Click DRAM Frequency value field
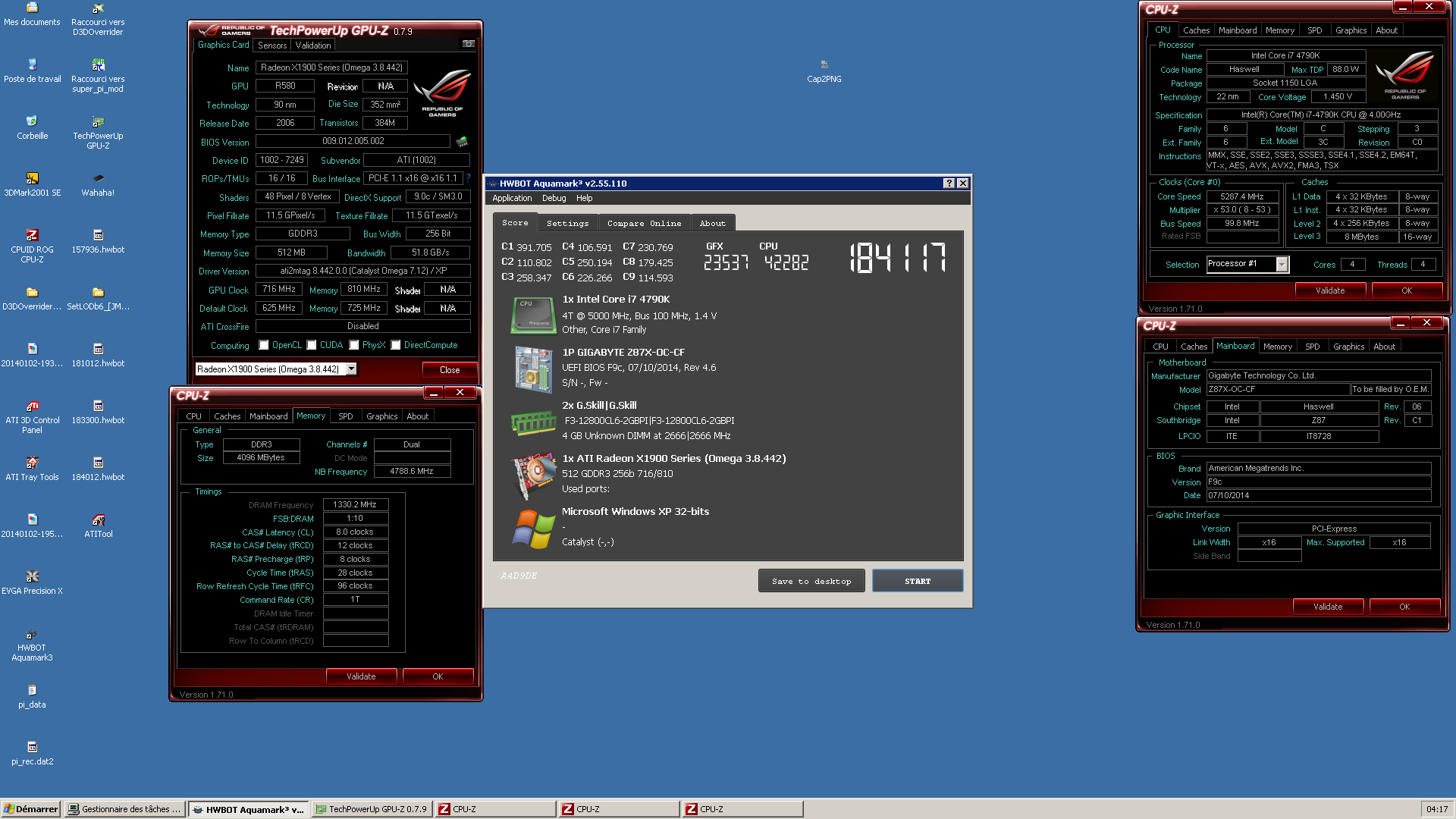Viewport: 1456px width, 819px height. point(356,504)
